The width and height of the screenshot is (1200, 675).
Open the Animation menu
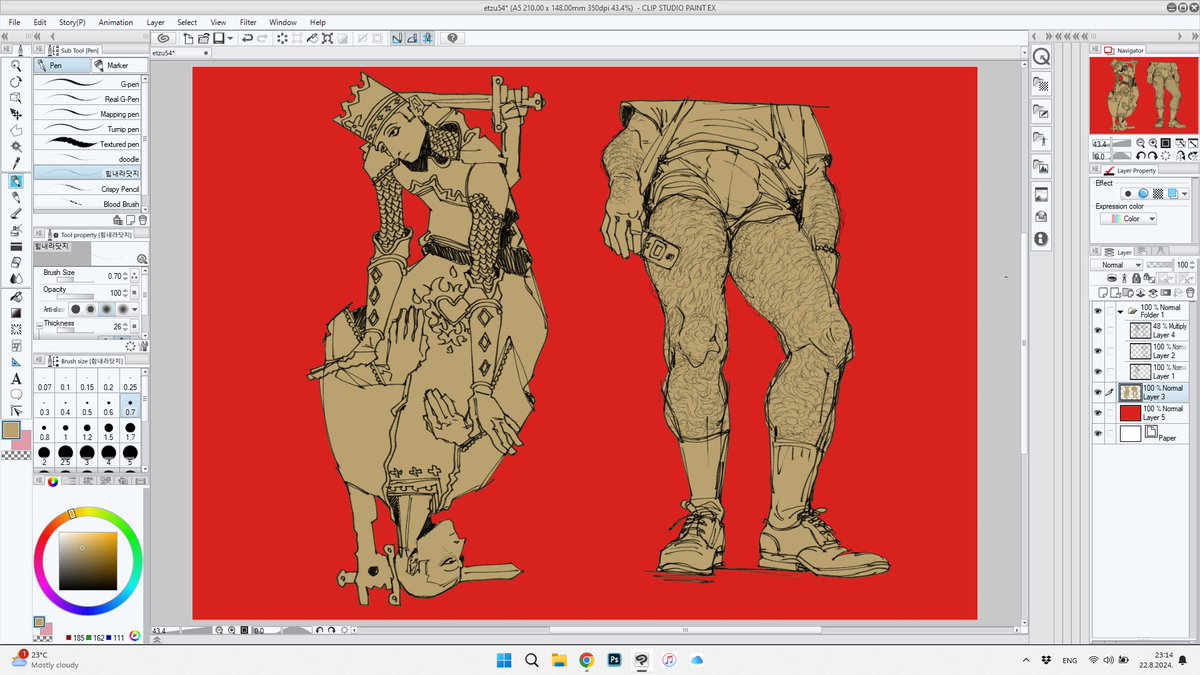pos(116,22)
